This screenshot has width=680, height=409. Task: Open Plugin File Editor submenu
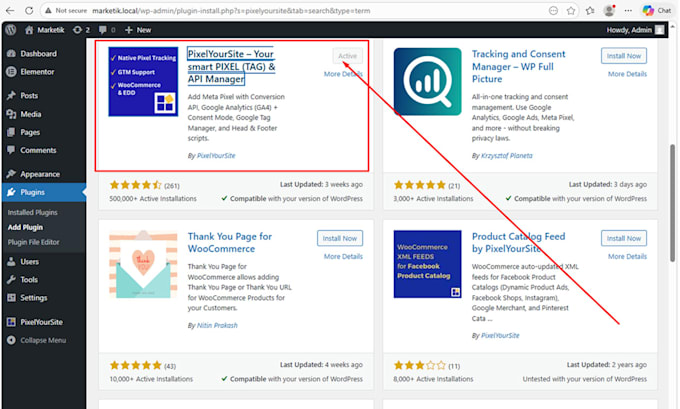pyautogui.click(x=33, y=242)
